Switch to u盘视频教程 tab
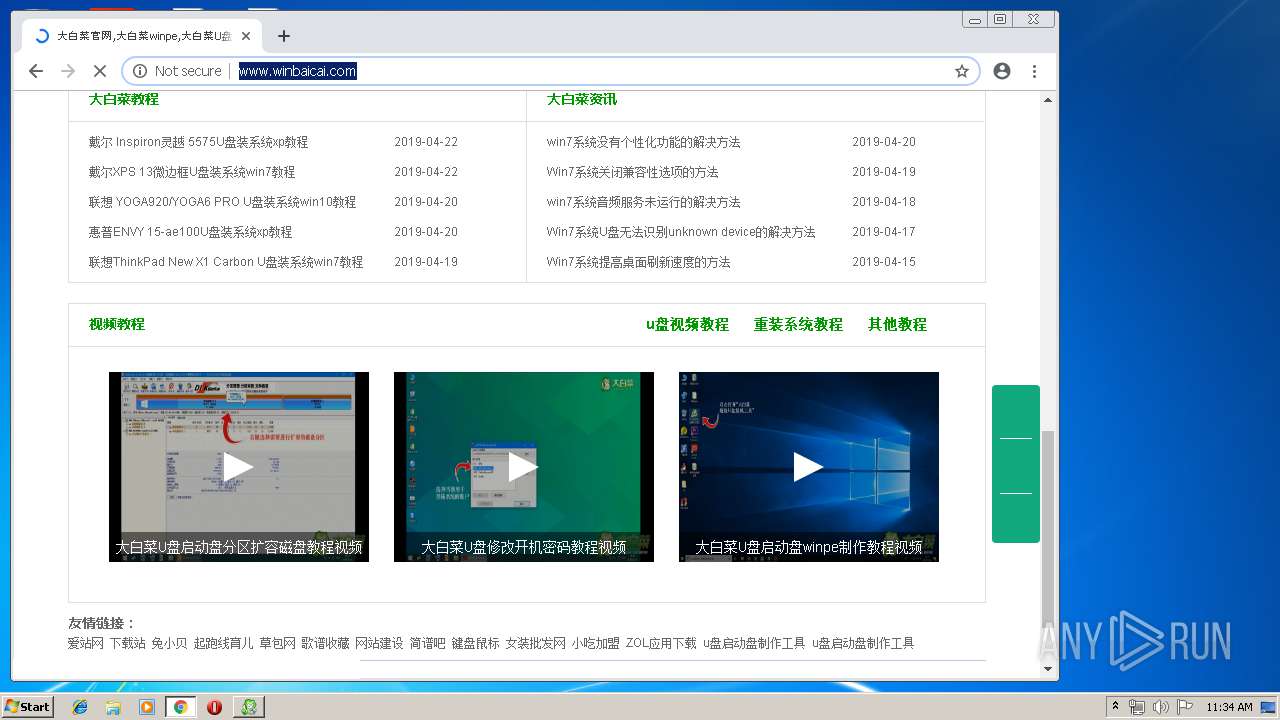This screenshot has width=1280, height=720. click(687, 324)
